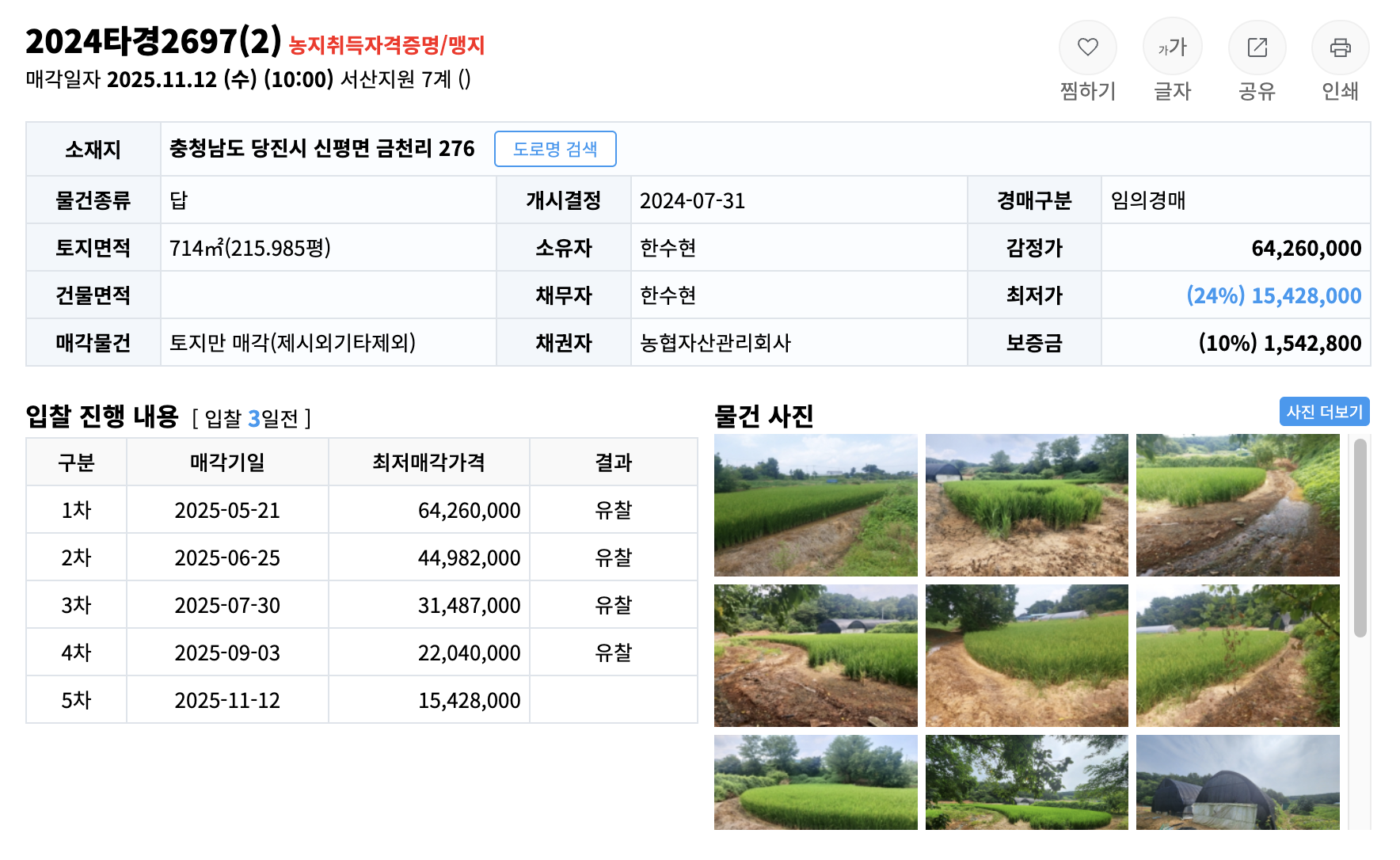Image resolution: width=1400 pixels, height=860 pixels.
Task: Click the heart icon to save listing
Action: point(1087,48)
